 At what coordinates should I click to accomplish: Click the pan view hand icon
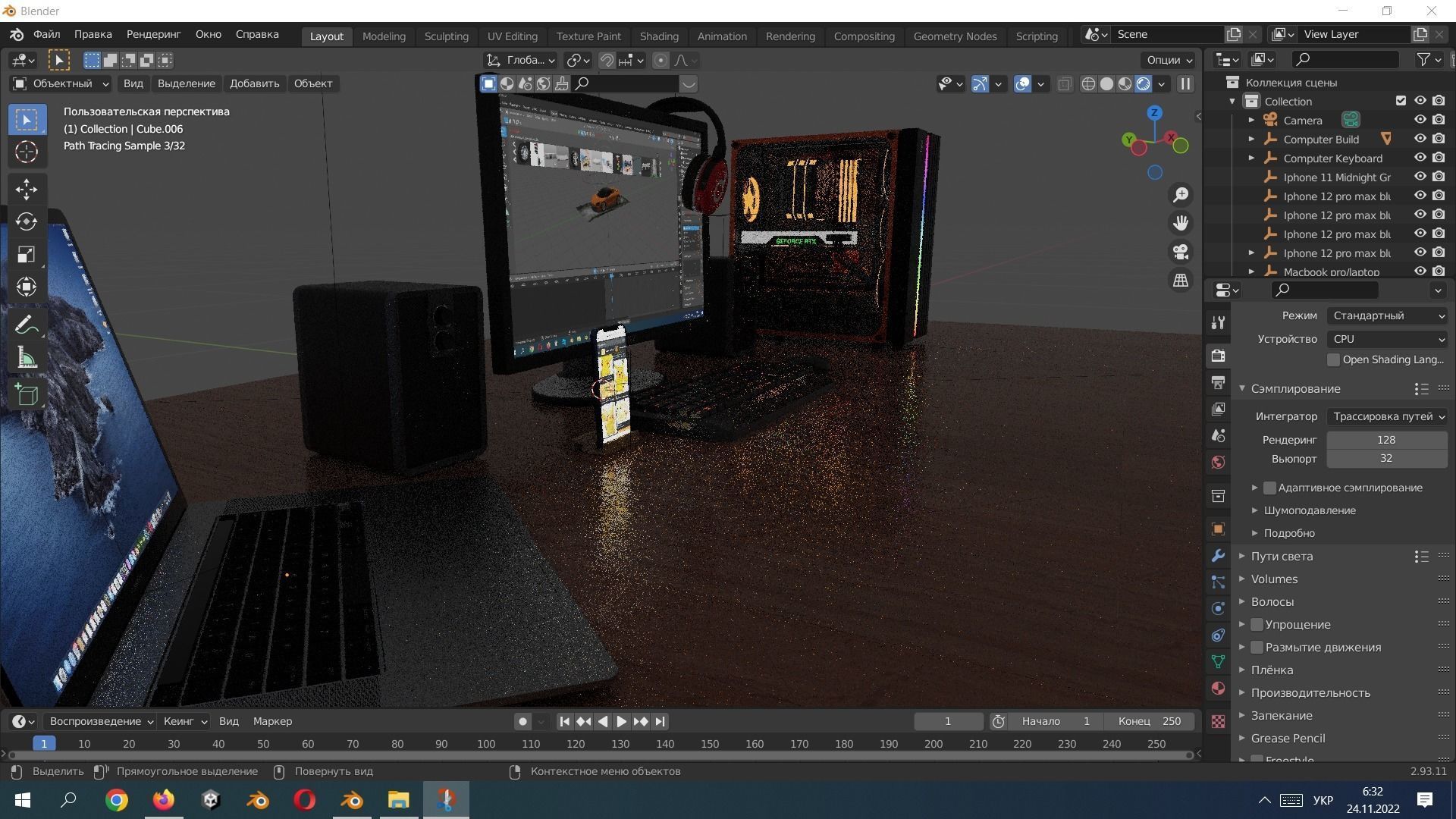pyautogui.click(x=1181, y=223)
